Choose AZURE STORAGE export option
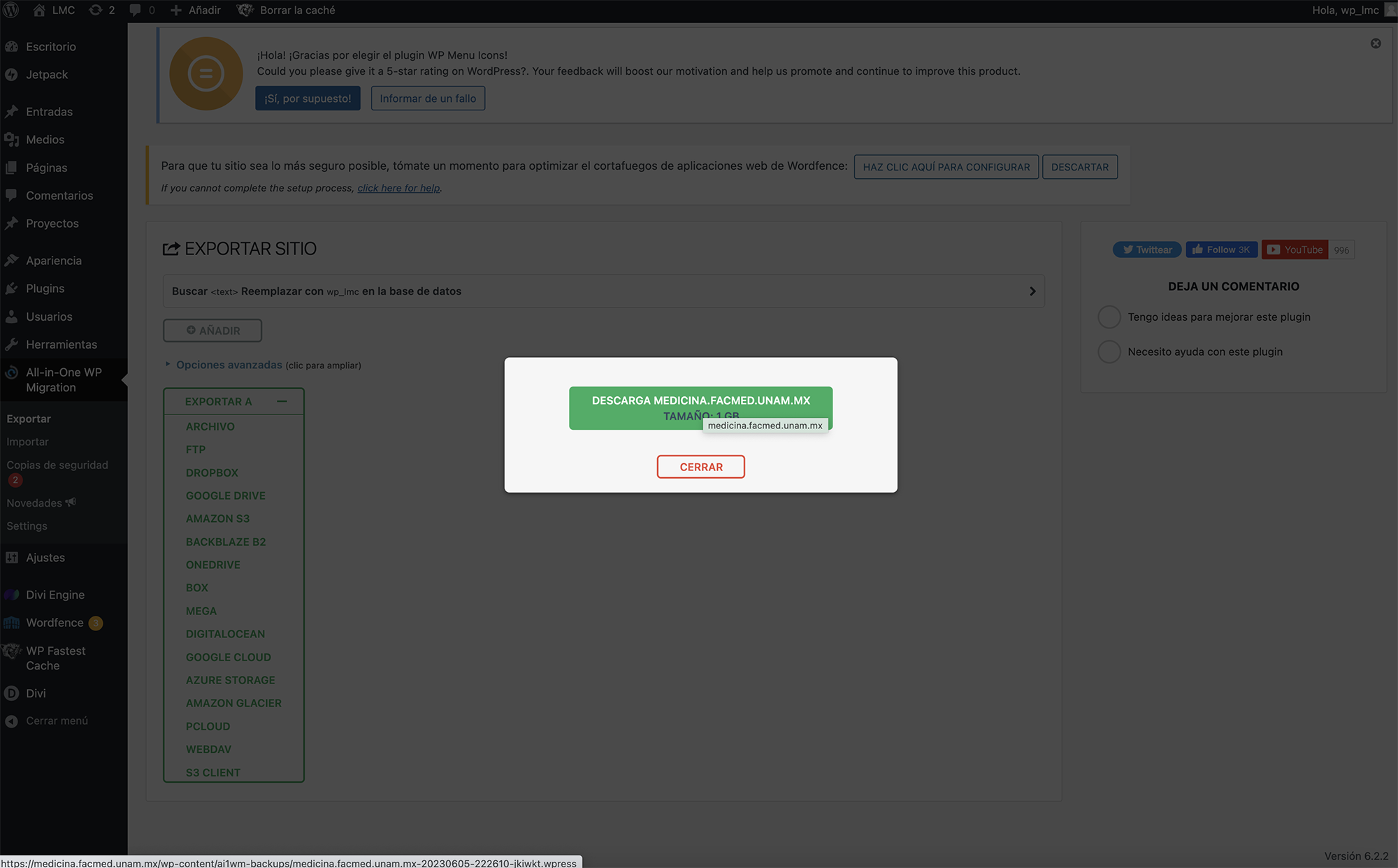 point(230,680)
